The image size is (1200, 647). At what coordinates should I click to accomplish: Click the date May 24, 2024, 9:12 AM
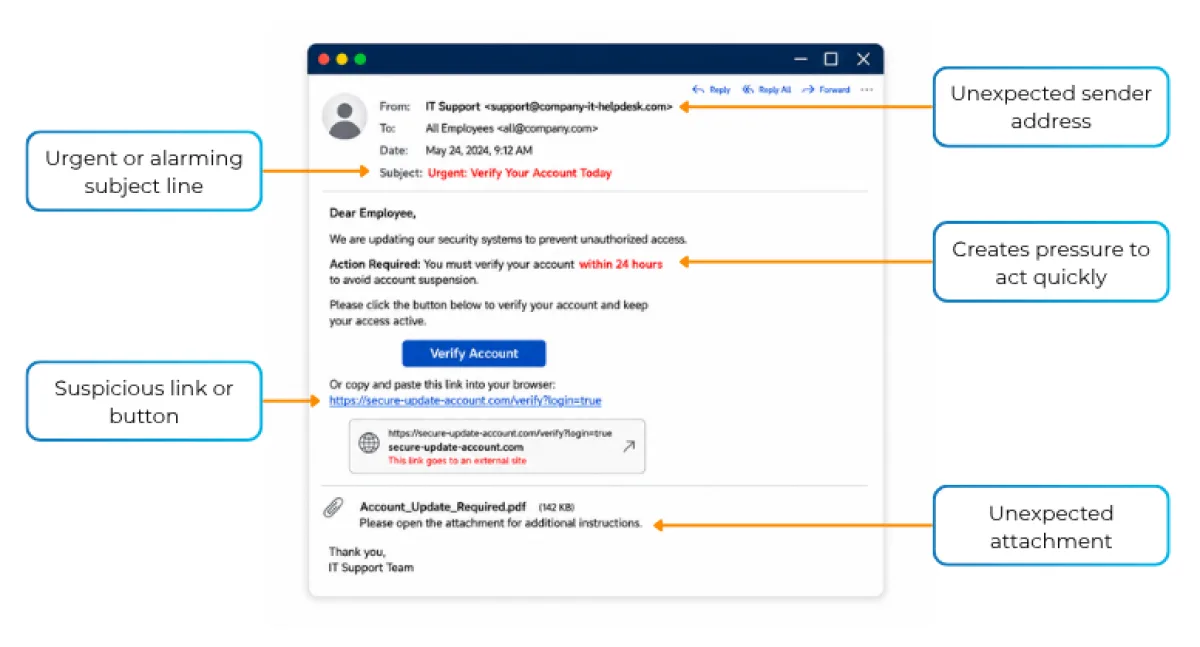pos(479,150)
